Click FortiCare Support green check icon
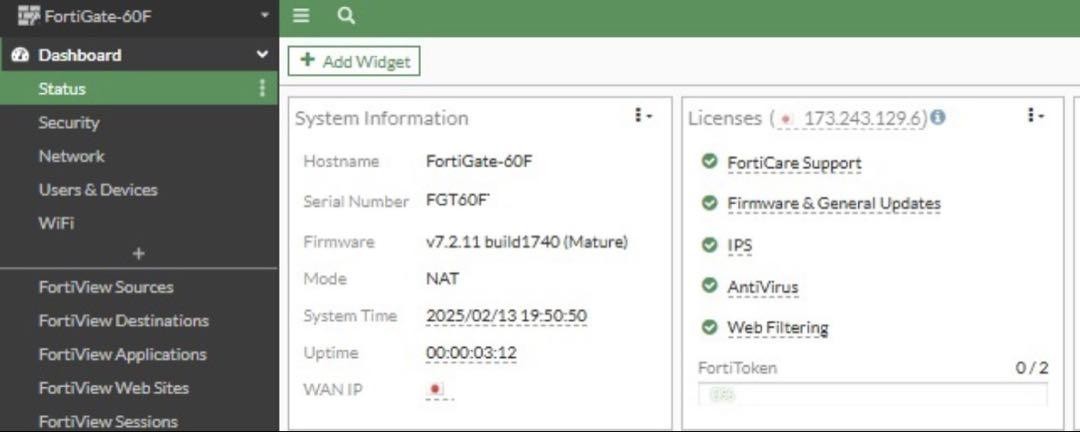 point(709,162)
